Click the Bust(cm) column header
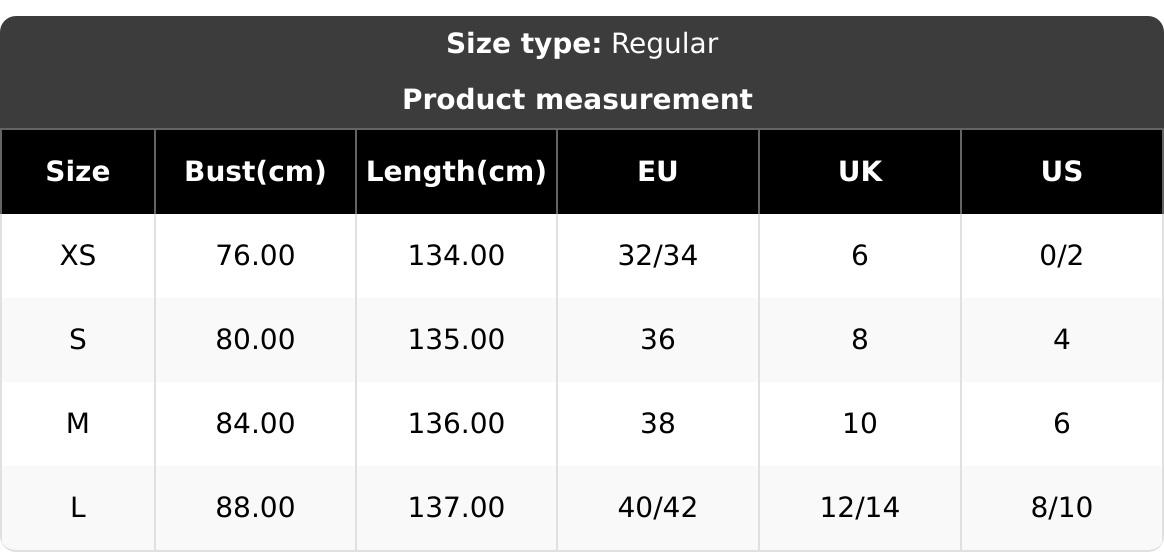The height and width of the screenshot is (552, 1164). pyautogui.click(x=255, y=172)
